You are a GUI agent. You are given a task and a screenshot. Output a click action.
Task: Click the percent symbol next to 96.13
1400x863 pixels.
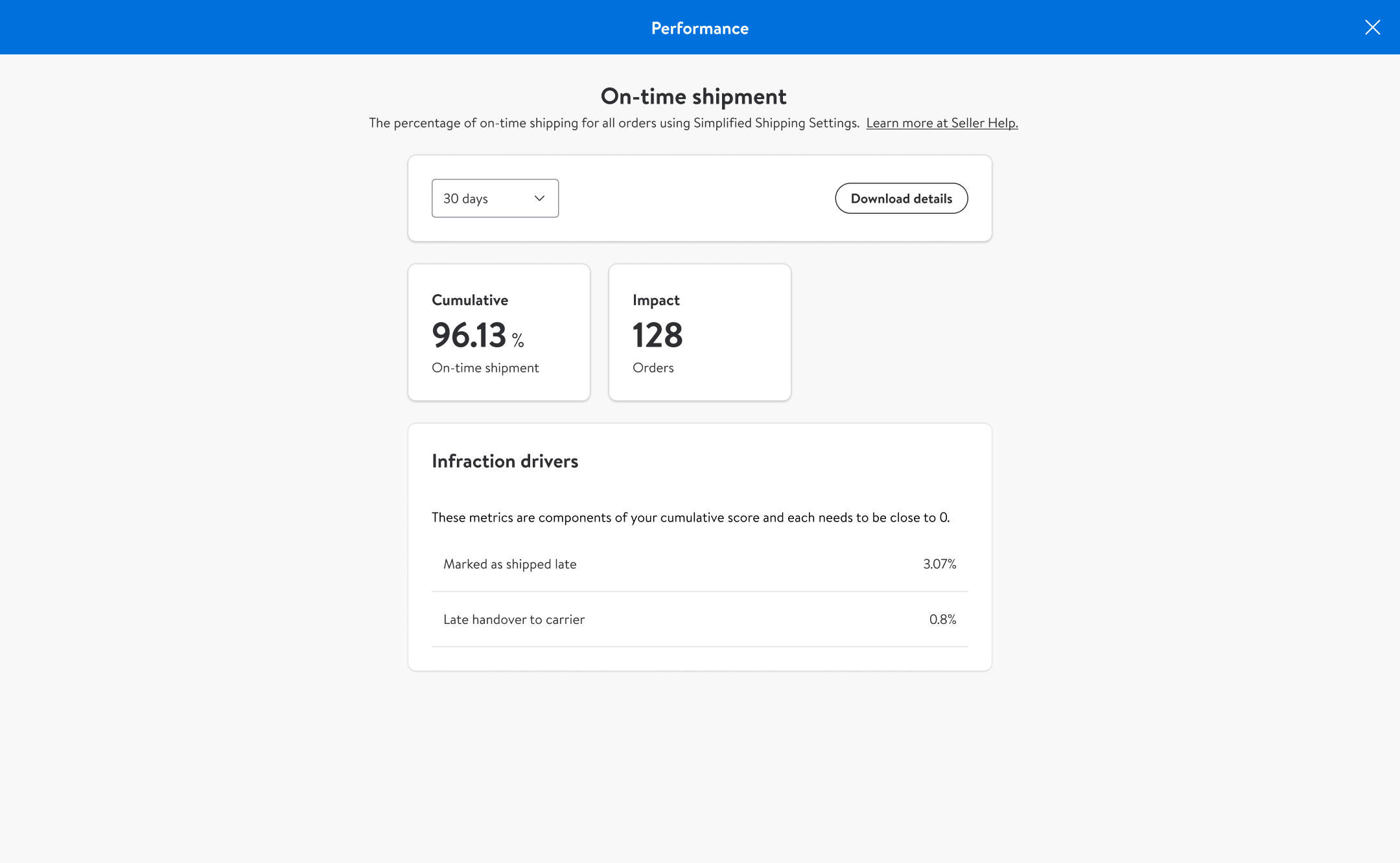pos(518,340)
